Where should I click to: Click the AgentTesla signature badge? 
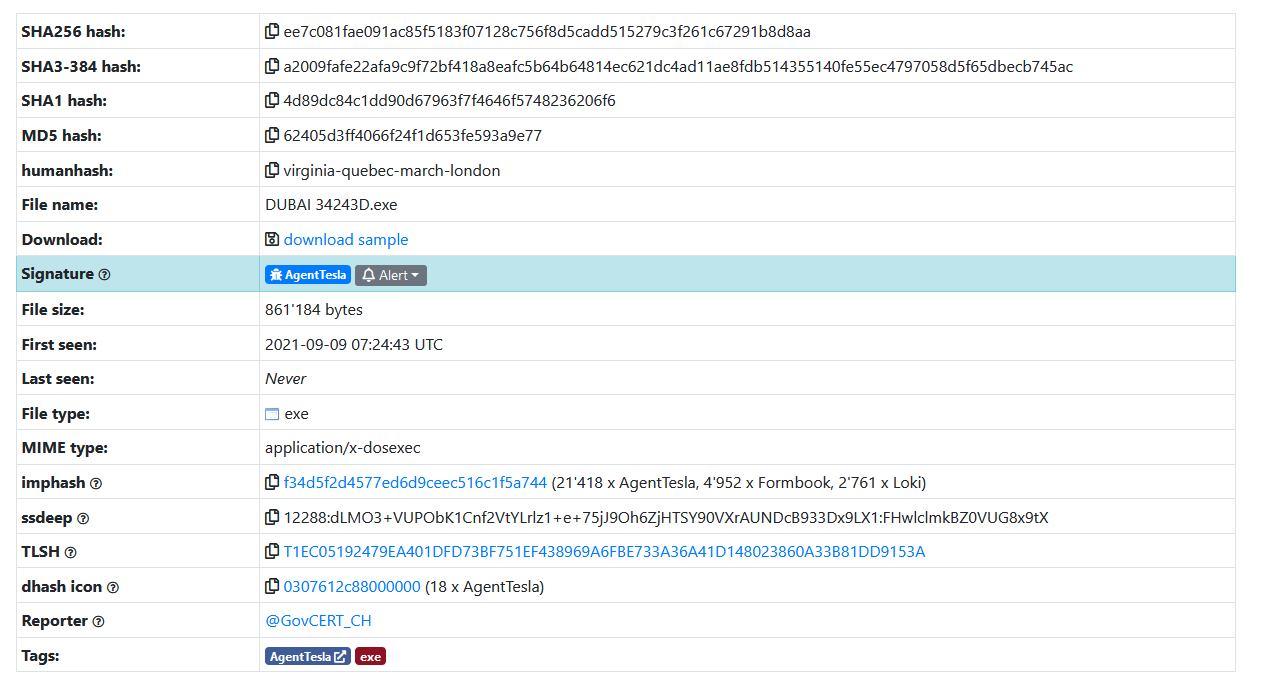pos(308,275)
